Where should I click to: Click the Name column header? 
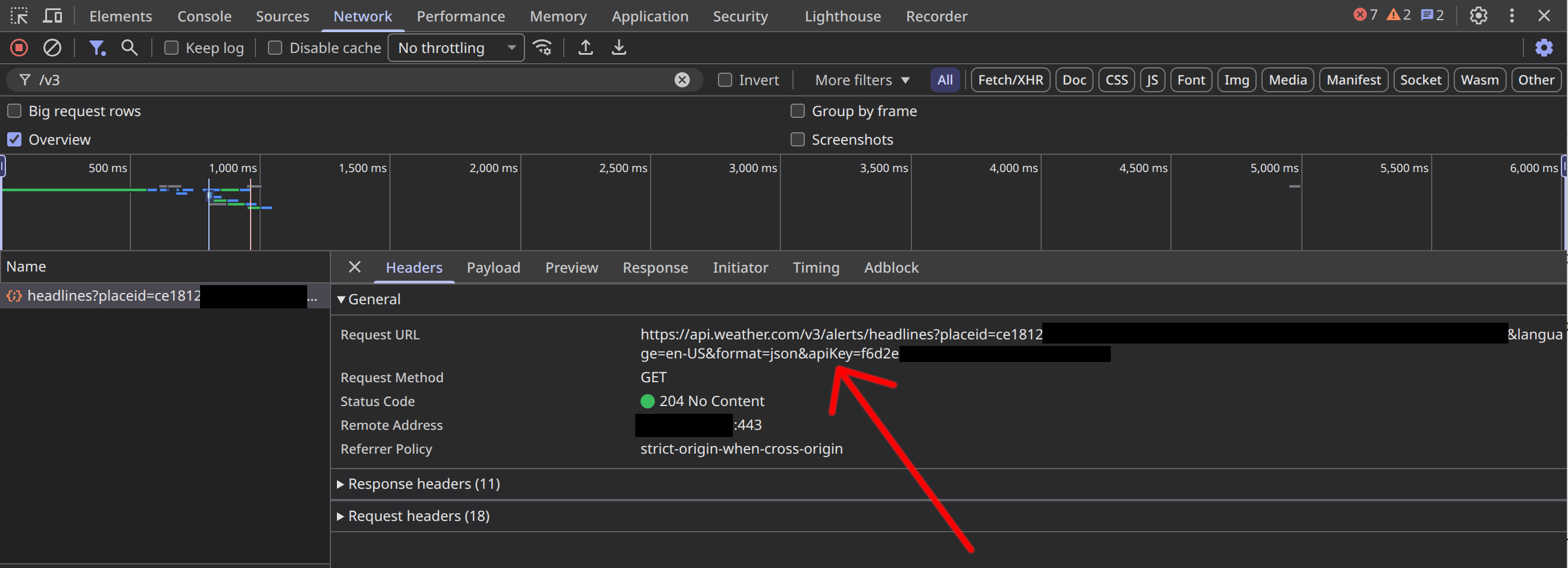(x=164, y=267)
